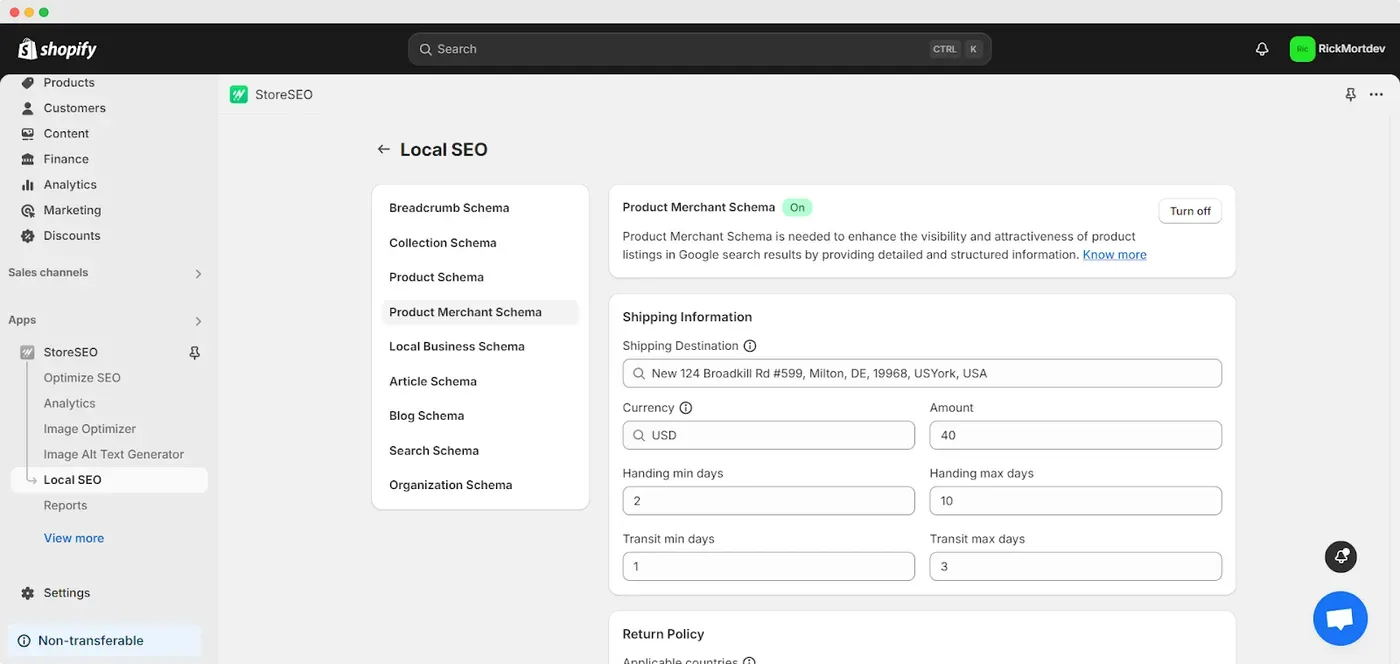Open StoreSEO Analytics submenu item

[x=70, y=403]
